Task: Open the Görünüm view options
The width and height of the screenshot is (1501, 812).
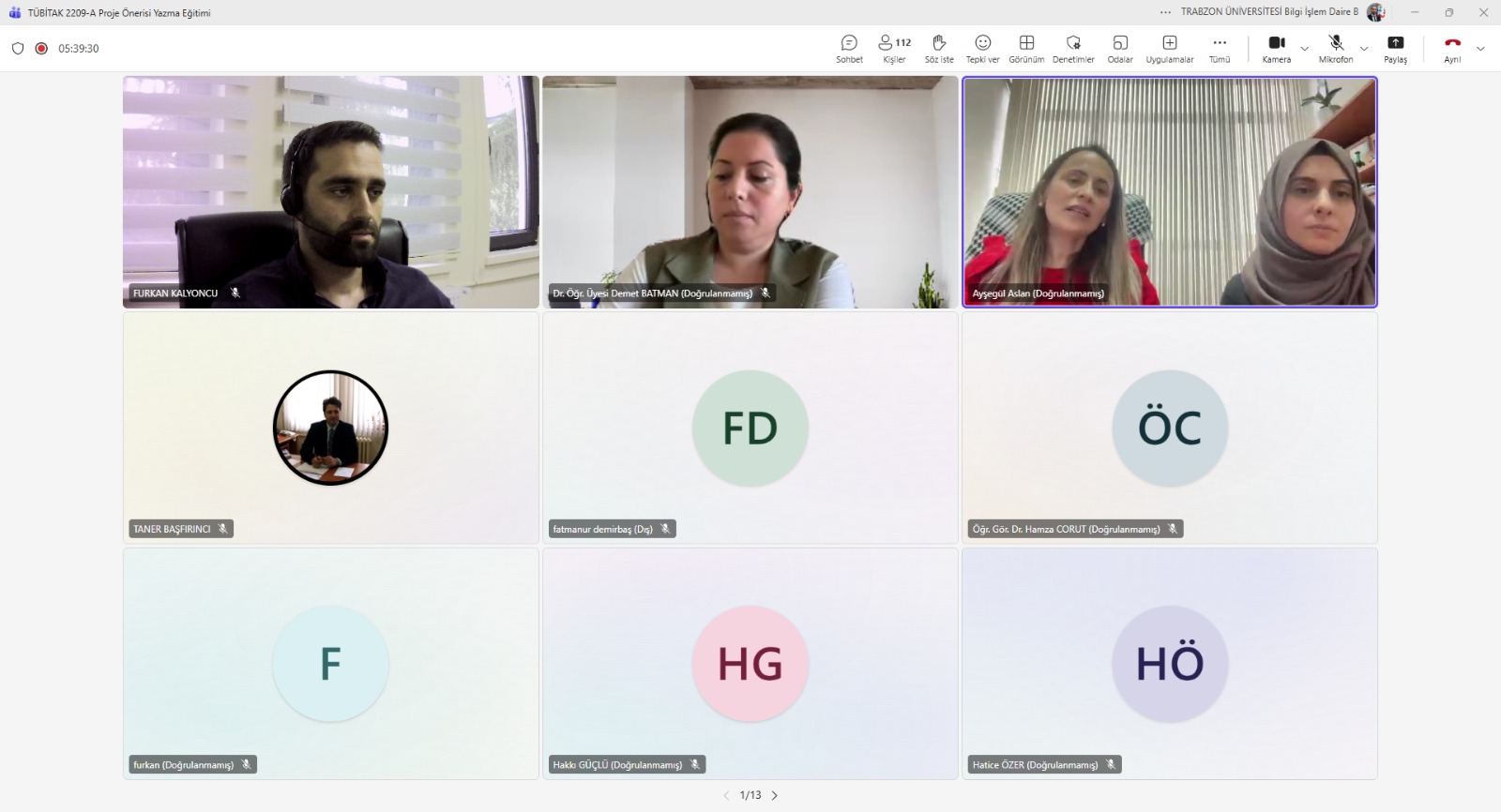Action: [1026, 48]
